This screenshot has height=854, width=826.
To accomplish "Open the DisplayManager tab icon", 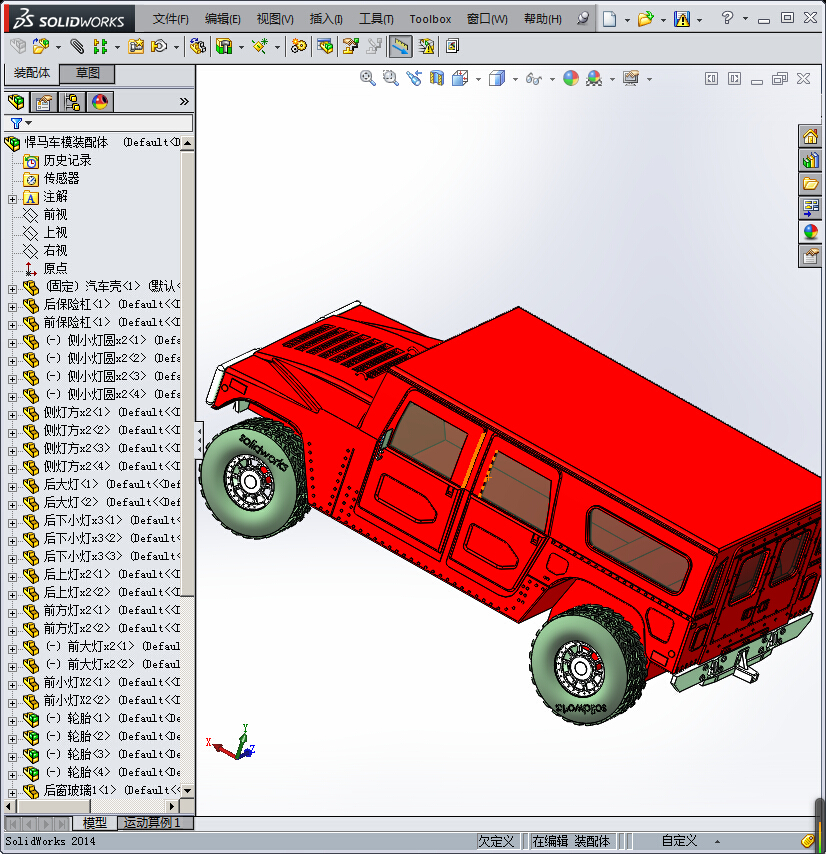I will coord(100,102).
